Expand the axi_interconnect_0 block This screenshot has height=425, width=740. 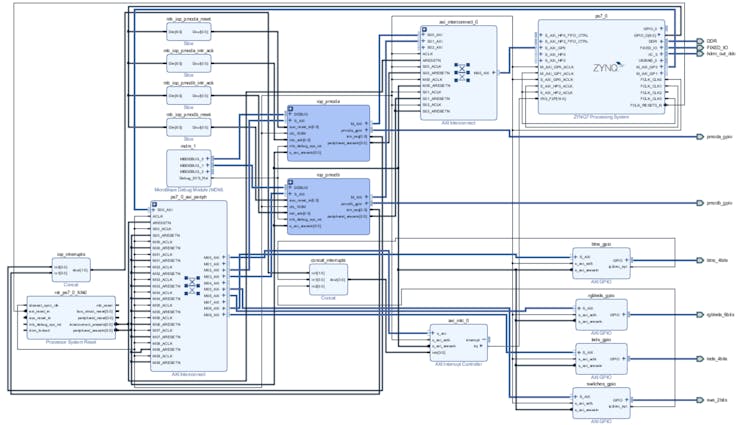[x=424, y=29]
